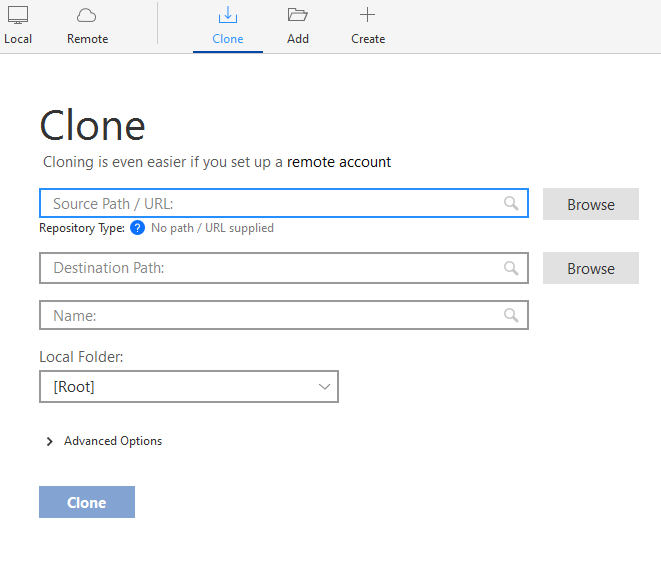
Task: Open the Remote cloud icon
Action: coord(87,15)
